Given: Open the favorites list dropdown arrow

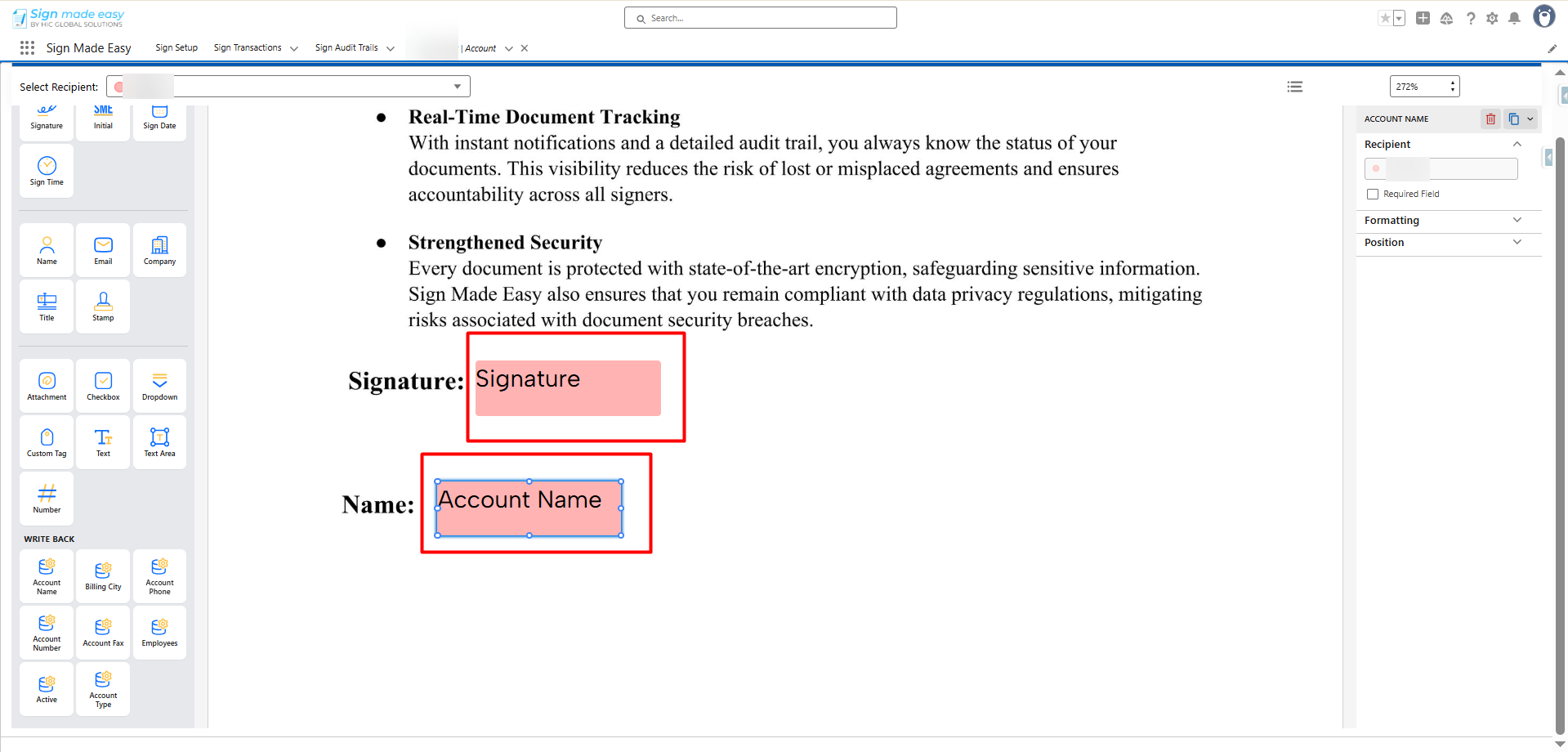Looking at the screenshot, I should pos(1400,18).
